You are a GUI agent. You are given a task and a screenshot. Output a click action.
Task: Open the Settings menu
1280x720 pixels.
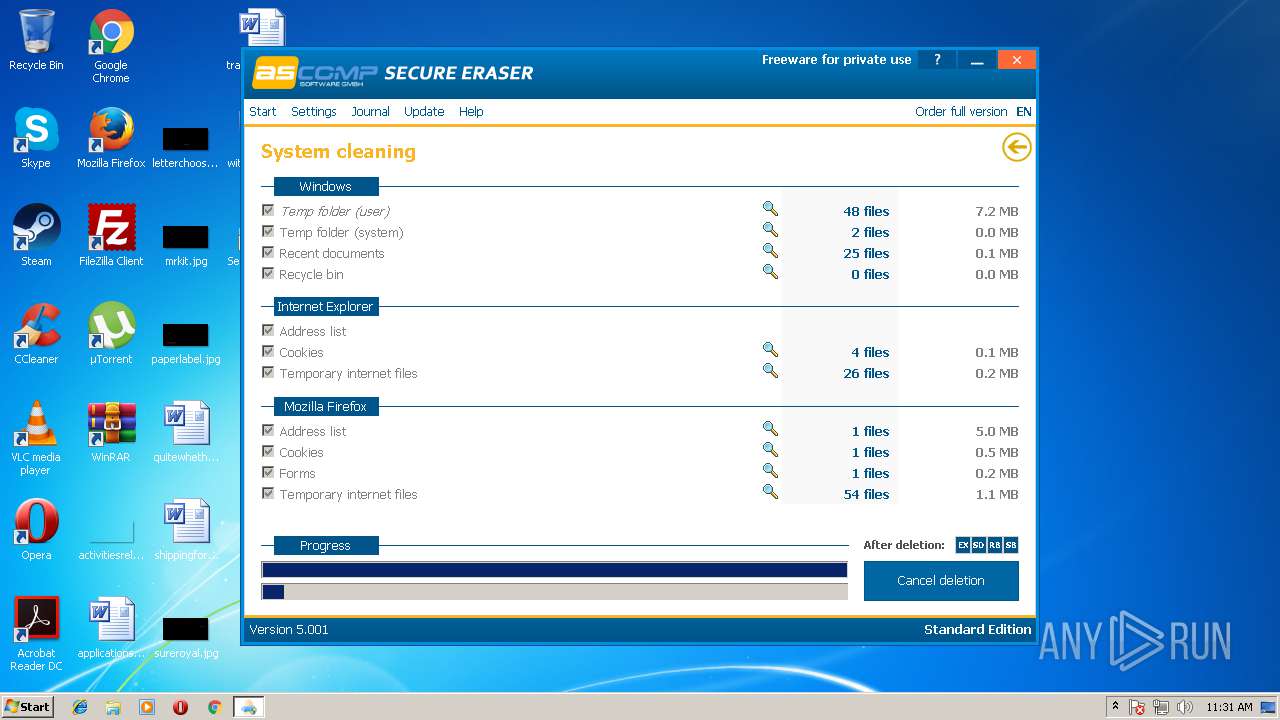(314, 112)
